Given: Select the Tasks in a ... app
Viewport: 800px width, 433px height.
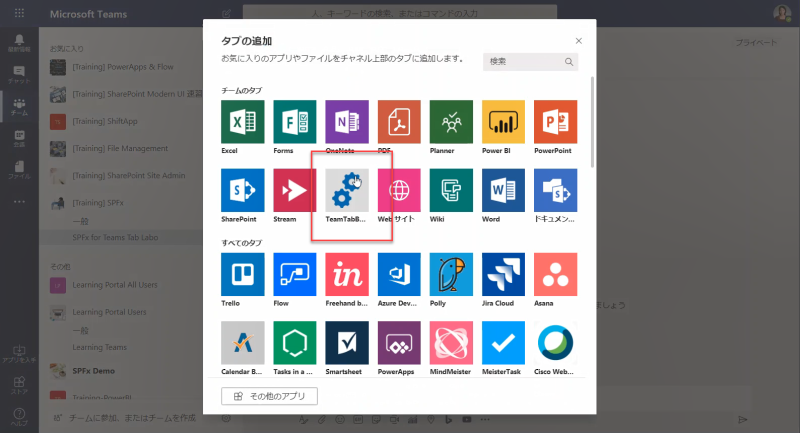Looking at the screenshot, I should point(294,343).
